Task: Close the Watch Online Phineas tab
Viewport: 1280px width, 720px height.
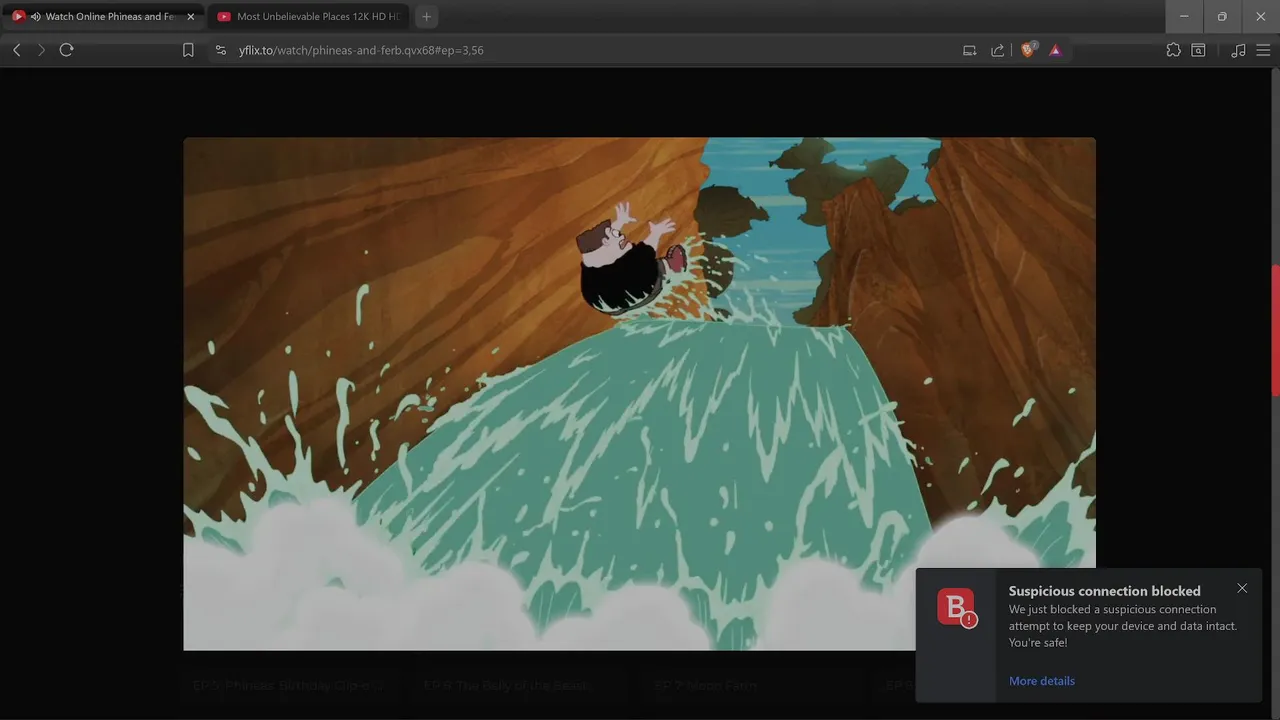Action: [191, 17]
